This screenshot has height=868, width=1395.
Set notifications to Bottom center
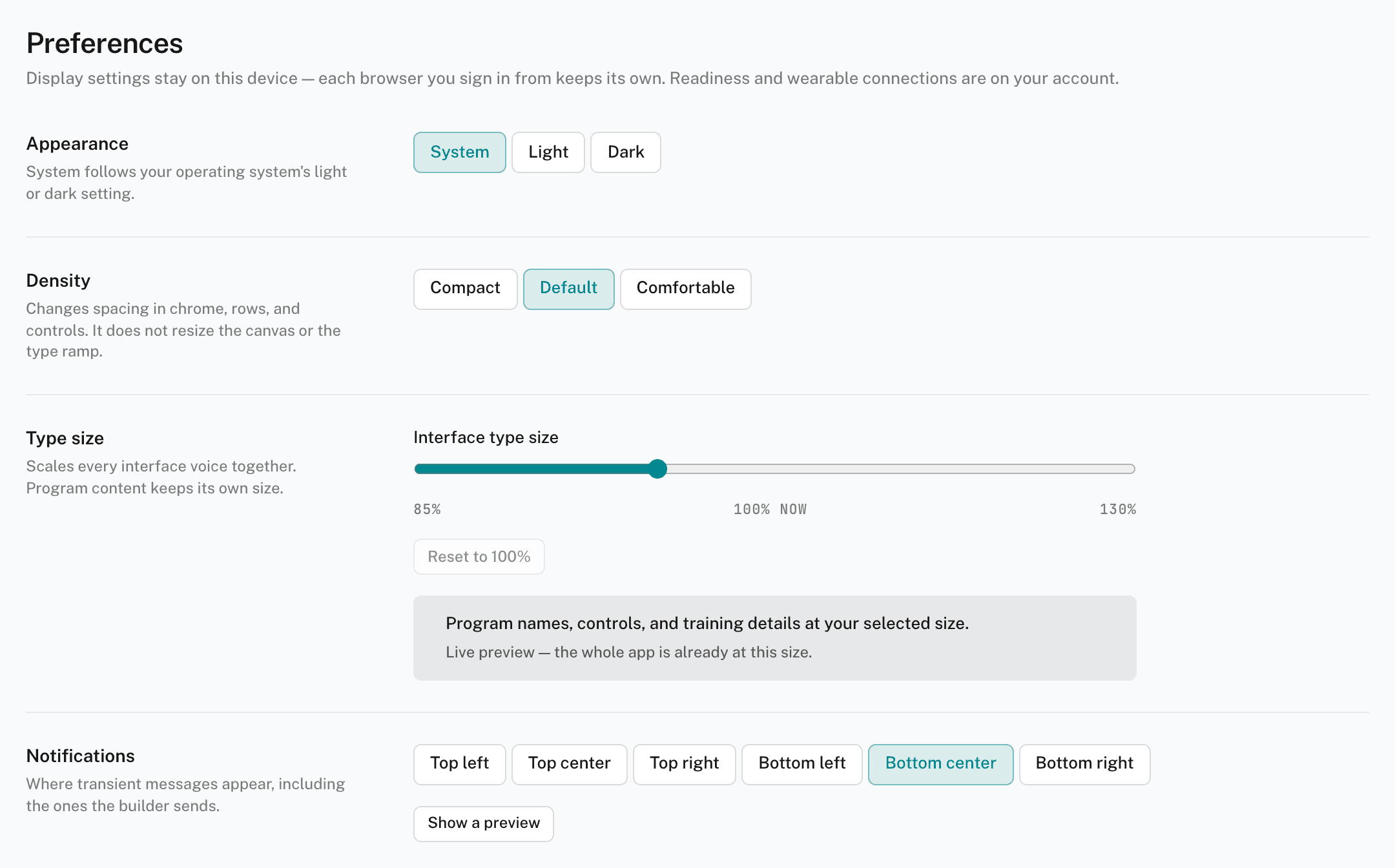click(x=940, y=764)
